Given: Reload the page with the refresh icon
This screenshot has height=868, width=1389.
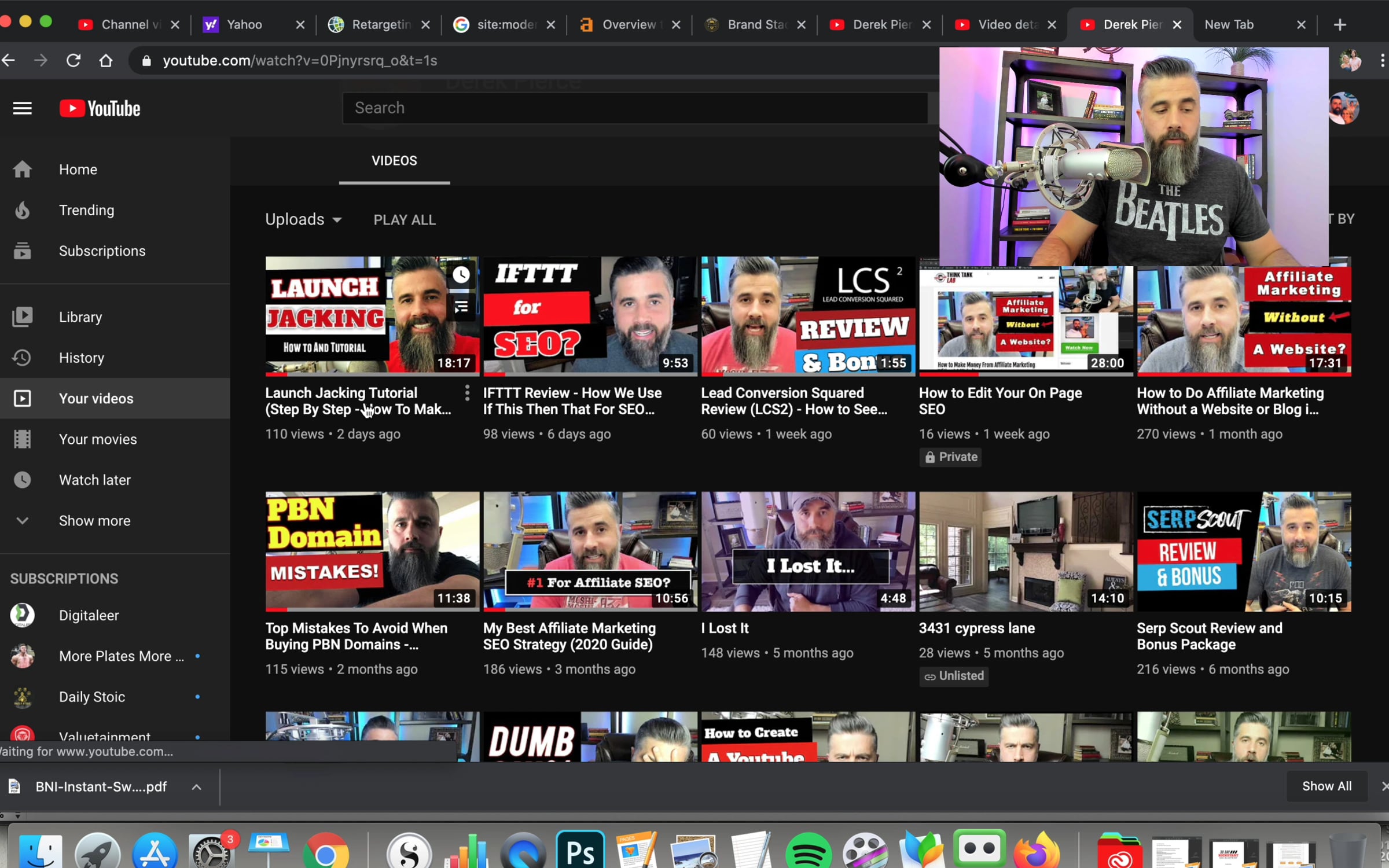Looking at the screenshot, I should (74, 60).
